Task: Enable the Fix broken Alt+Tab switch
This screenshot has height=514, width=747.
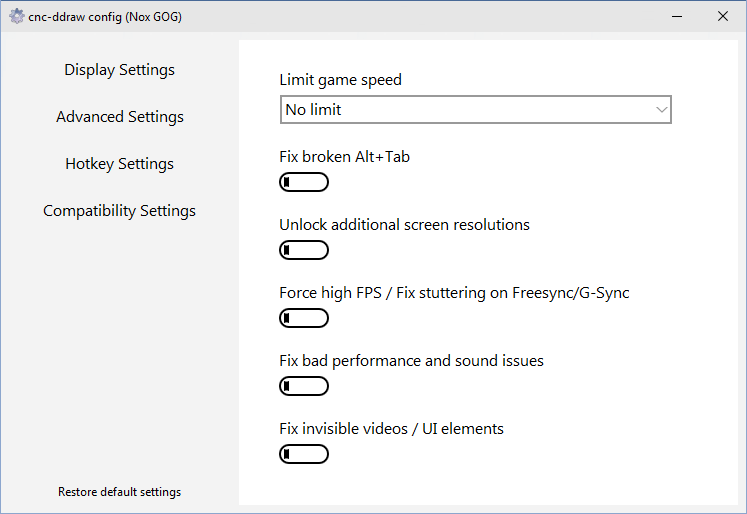Action: (x=304, y=182)
